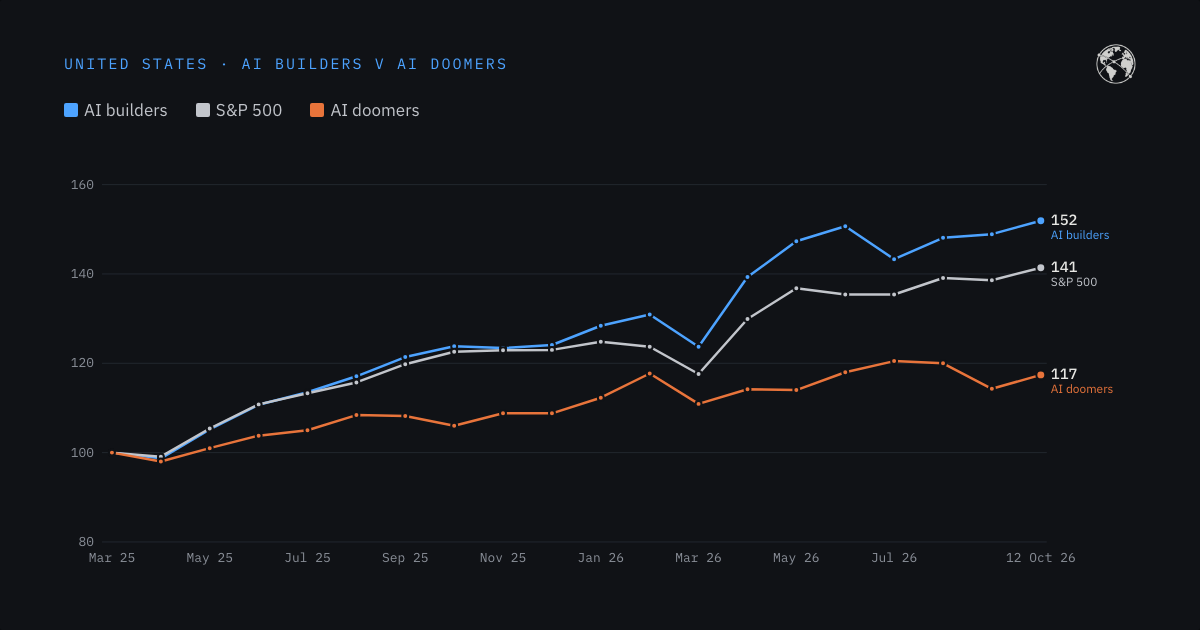Click the chart title "United States · AI Builders v AI Doomers"
The width and height of the screenshot is (1200, 630).
point(286,64)
